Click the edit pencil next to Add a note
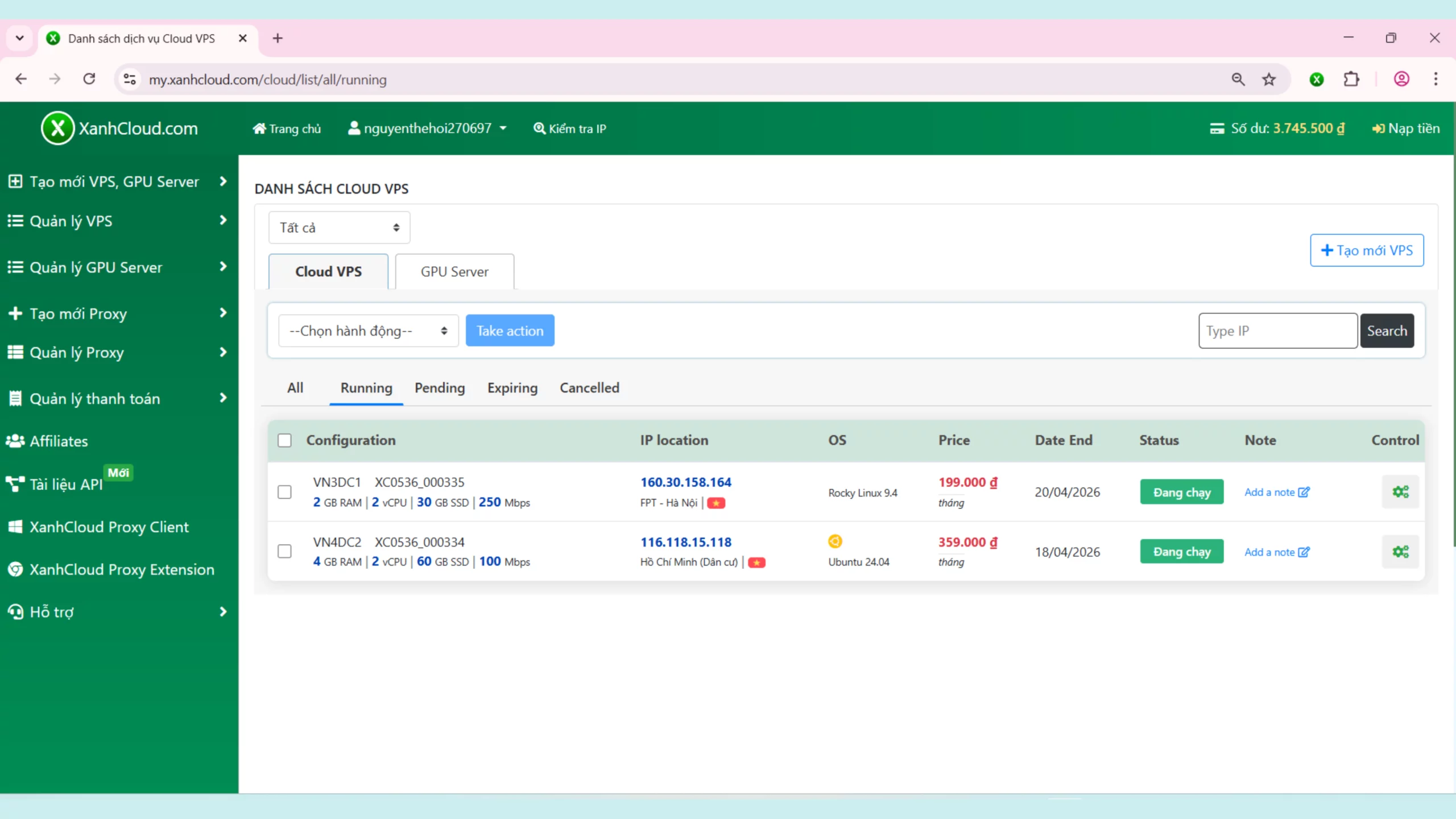The width and height of the screenshot is (1456, 819). point(1304,491)
